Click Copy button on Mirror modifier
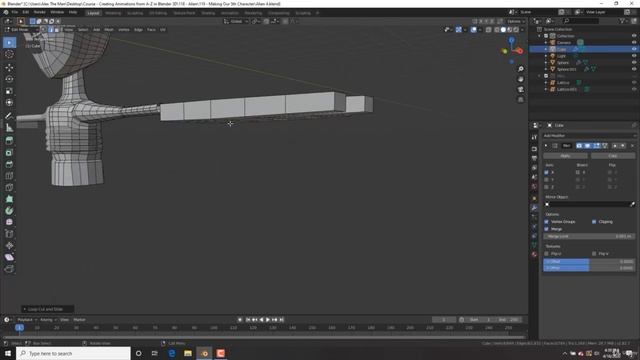This screenshot has height=360, width=640. pos(613,156)
